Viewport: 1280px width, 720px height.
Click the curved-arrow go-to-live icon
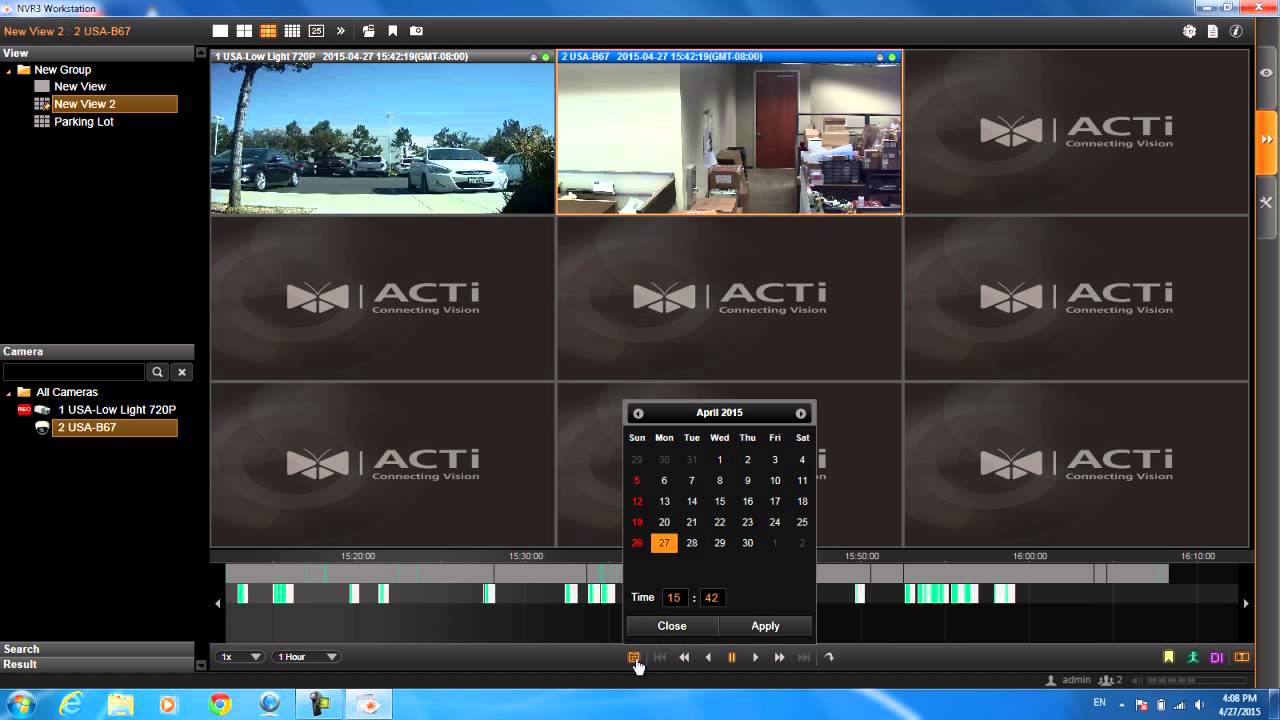point(829,657)
